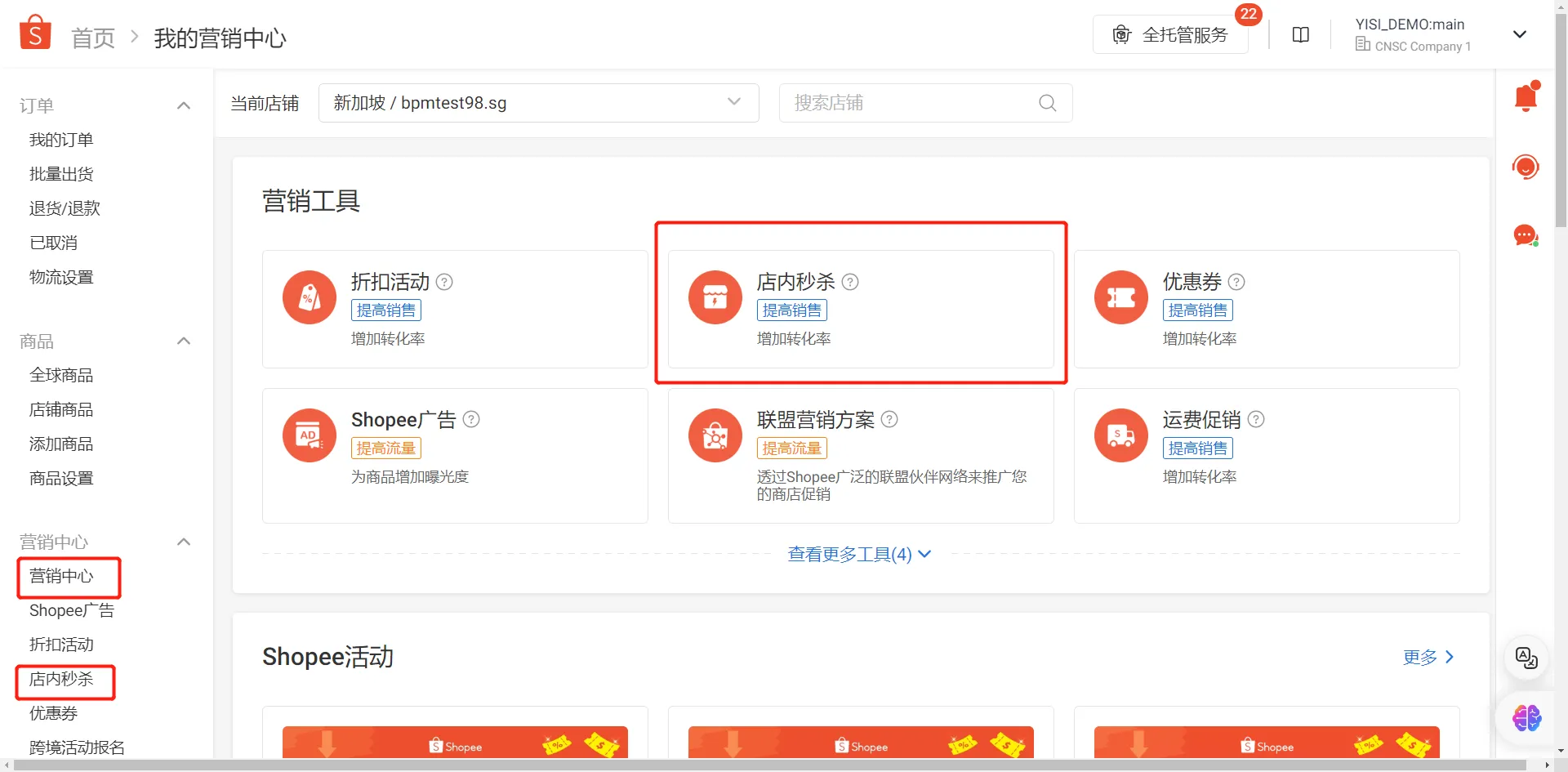Open the 店内秒杀 flash sale tool icon

pos(715,297)
